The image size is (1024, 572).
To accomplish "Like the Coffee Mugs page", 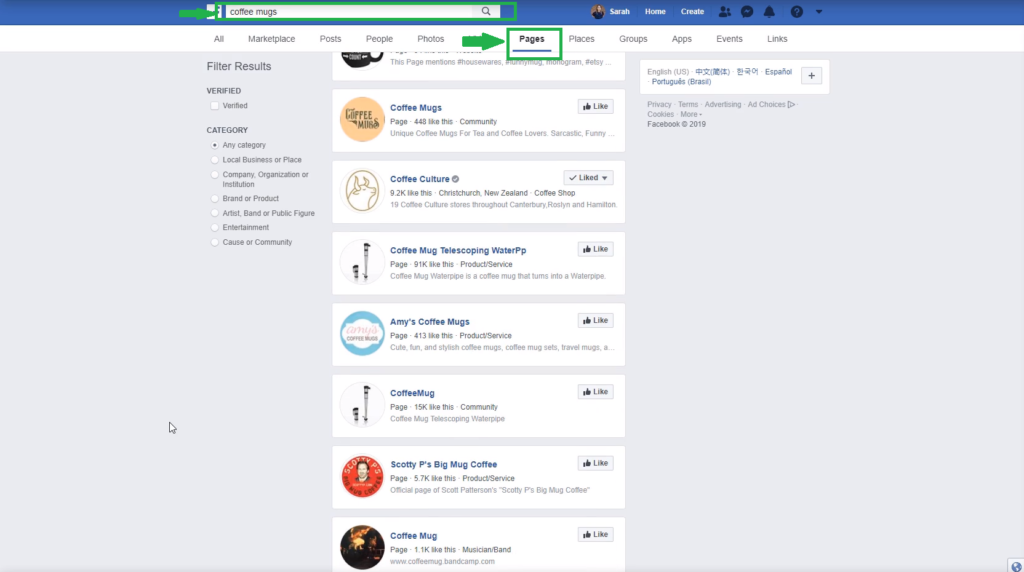I will pos(595,106).
